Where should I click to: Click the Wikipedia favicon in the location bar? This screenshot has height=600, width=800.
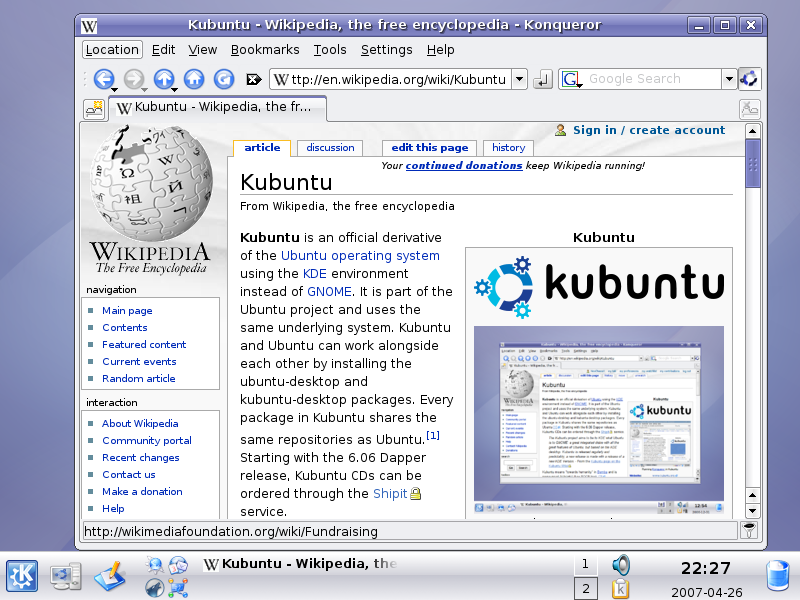click(x=280, y=78)
